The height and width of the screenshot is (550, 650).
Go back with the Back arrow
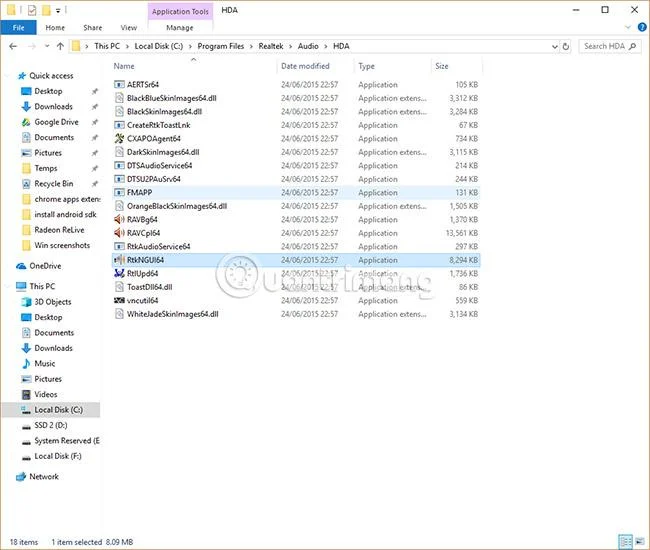13,46
